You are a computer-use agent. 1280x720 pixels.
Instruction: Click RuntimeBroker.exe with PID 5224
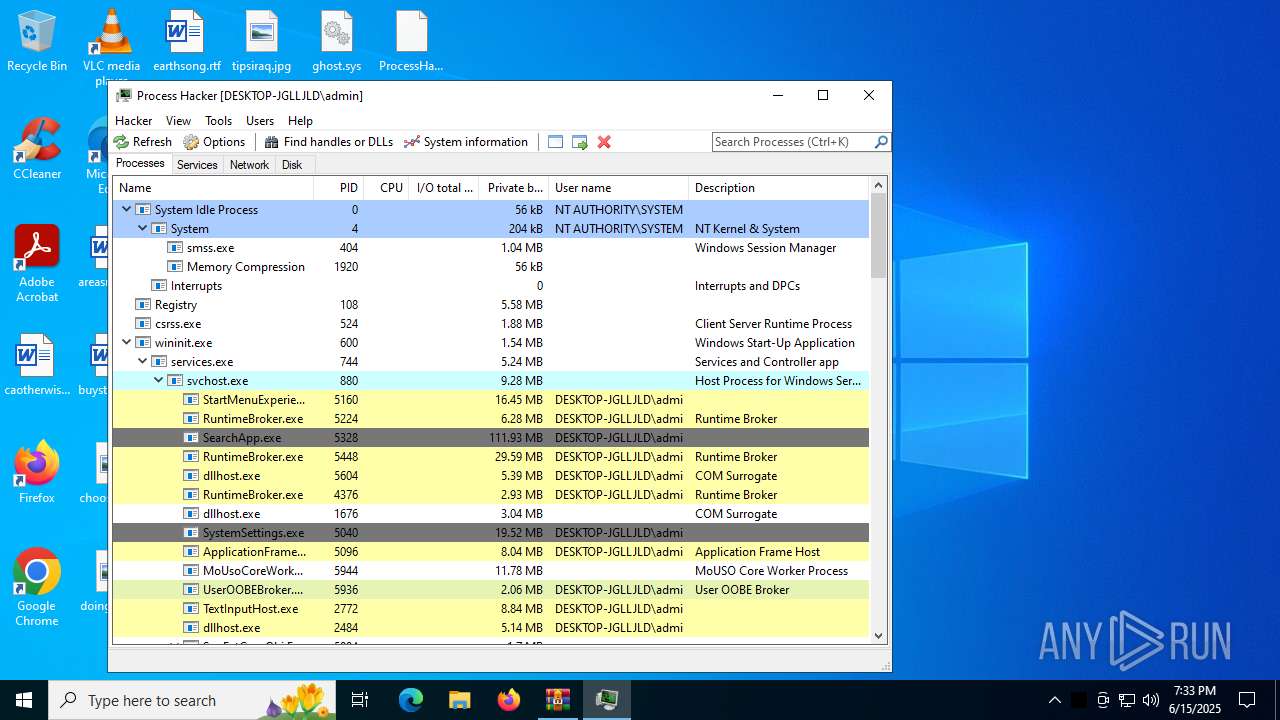click(x=491, y=419)
